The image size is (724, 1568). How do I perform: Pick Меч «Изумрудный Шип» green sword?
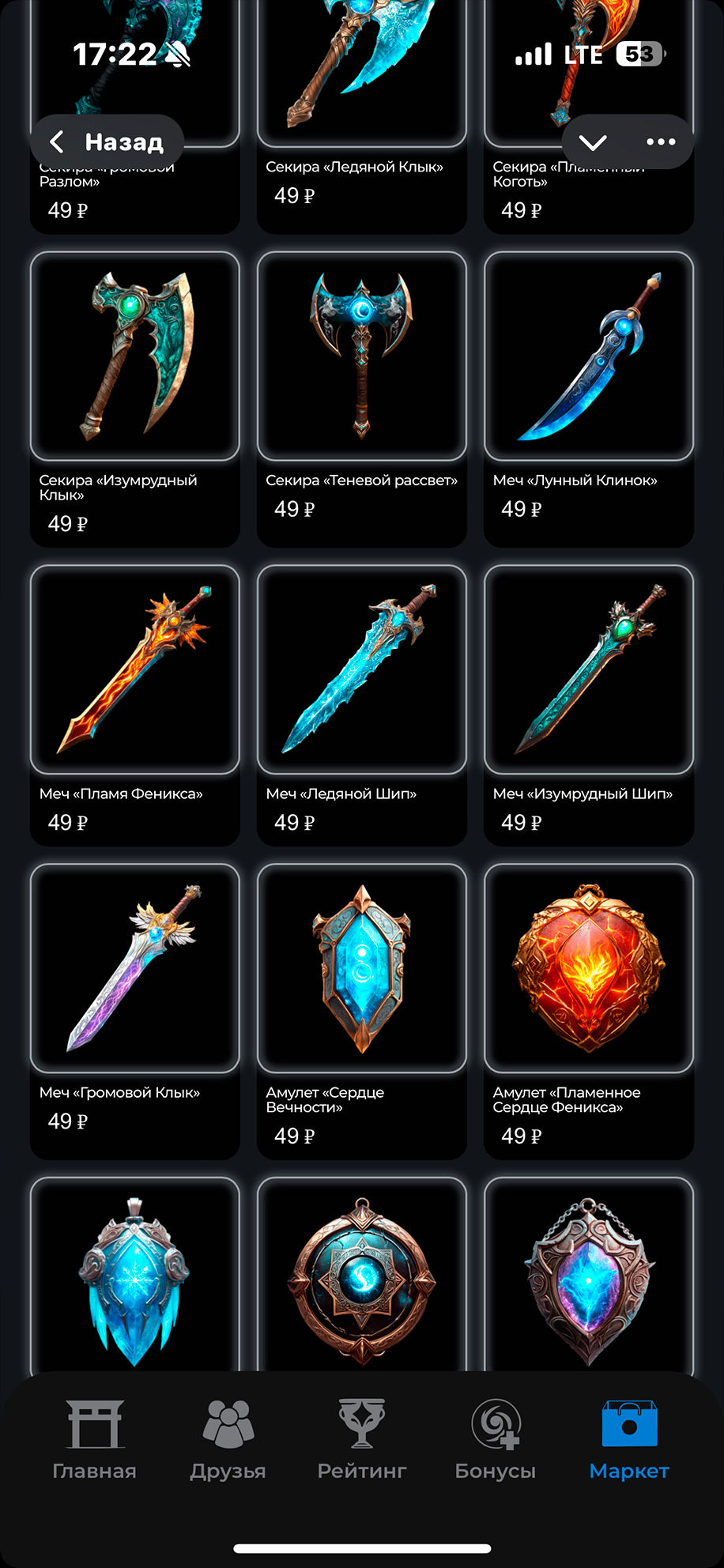[589, 669]
